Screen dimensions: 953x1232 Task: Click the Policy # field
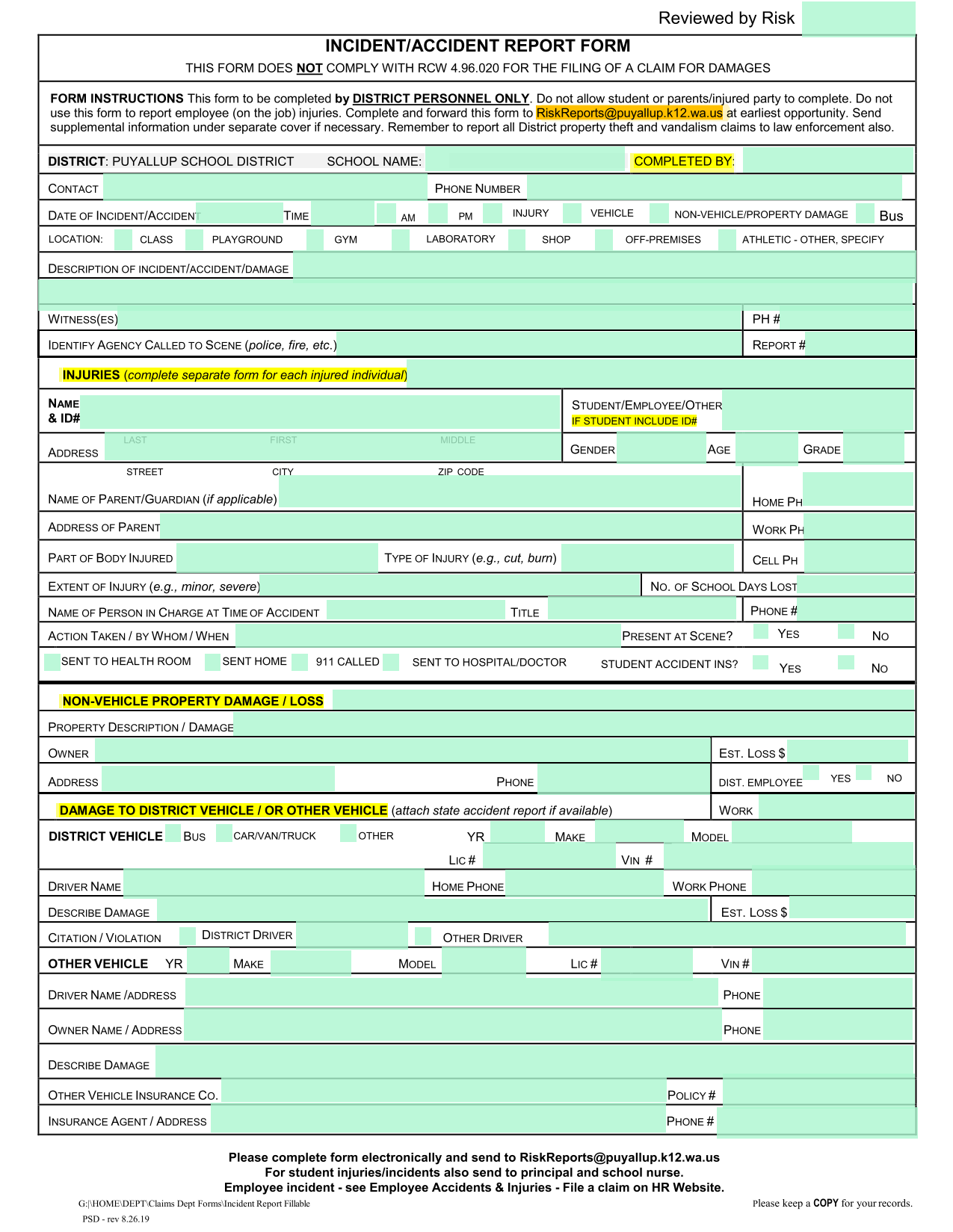(819, 1091)
